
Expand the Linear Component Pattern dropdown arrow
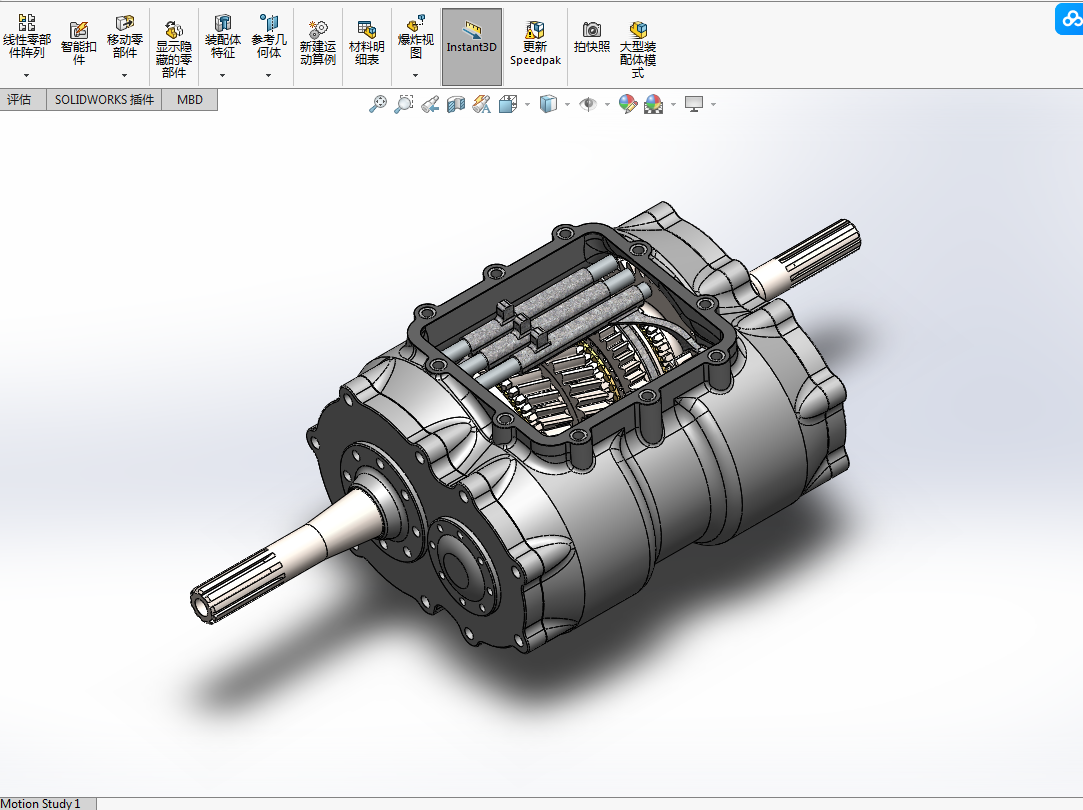click(26, 75)
